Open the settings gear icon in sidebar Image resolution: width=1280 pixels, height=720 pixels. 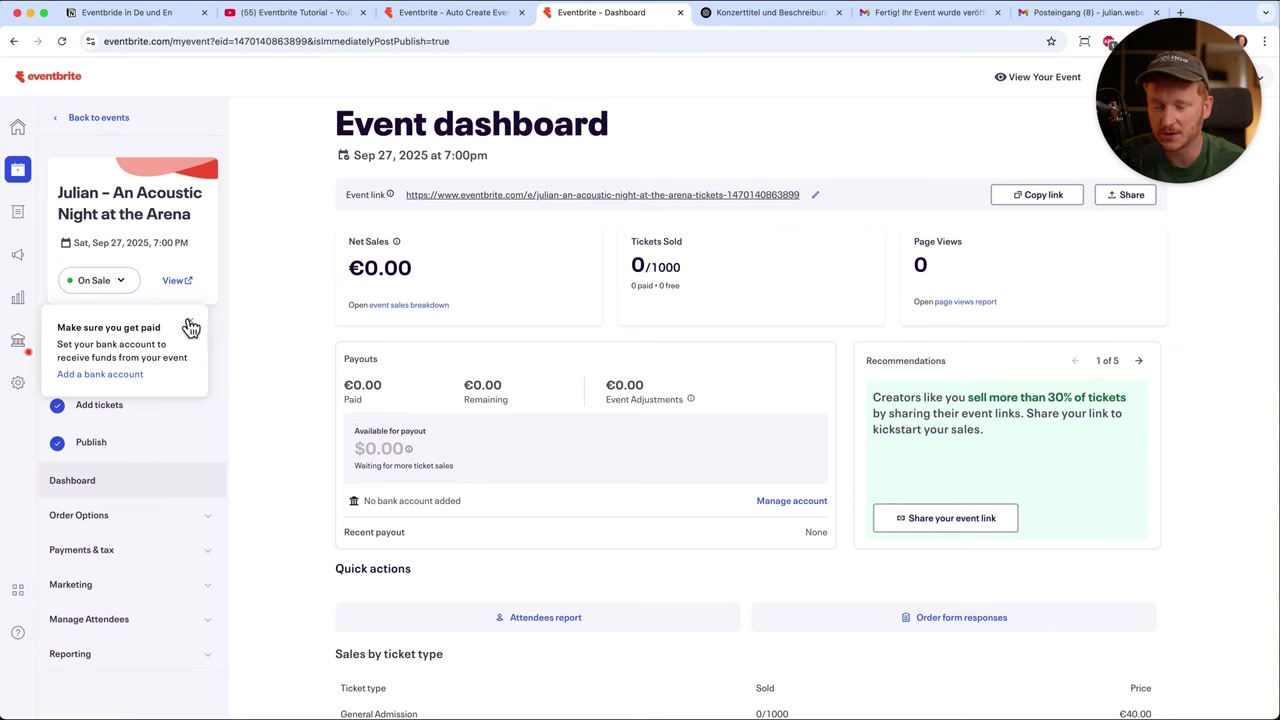[18, 383]
